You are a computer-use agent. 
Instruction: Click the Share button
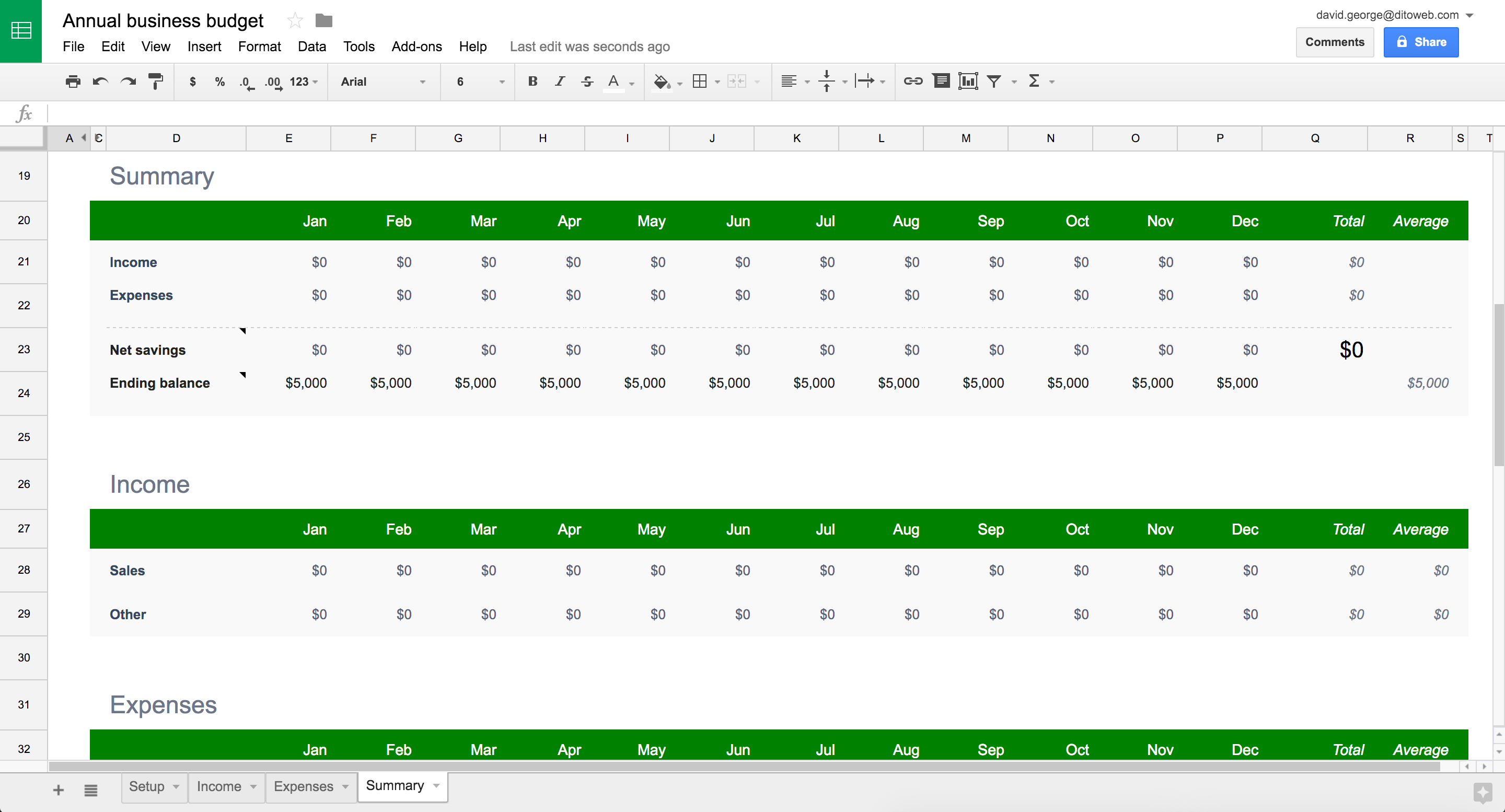(x=1422, y=42)
